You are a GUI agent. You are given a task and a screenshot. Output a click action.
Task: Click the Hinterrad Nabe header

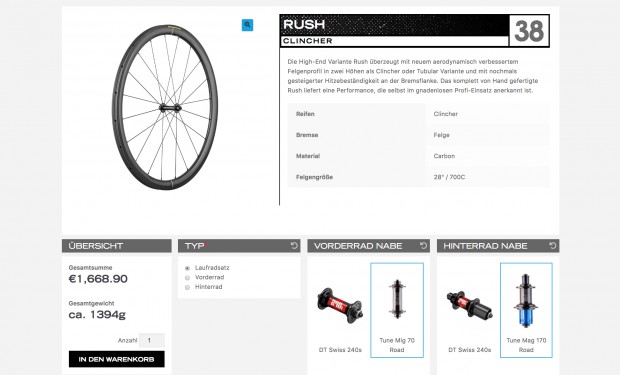[x=498, y=246]
